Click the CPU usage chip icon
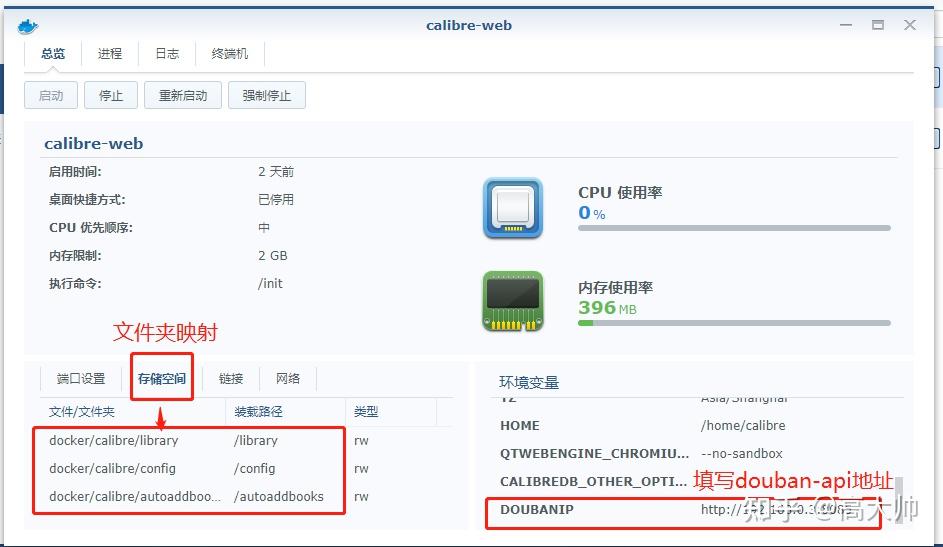Screen dimensions: 943x547 click(x=513, y=208)
